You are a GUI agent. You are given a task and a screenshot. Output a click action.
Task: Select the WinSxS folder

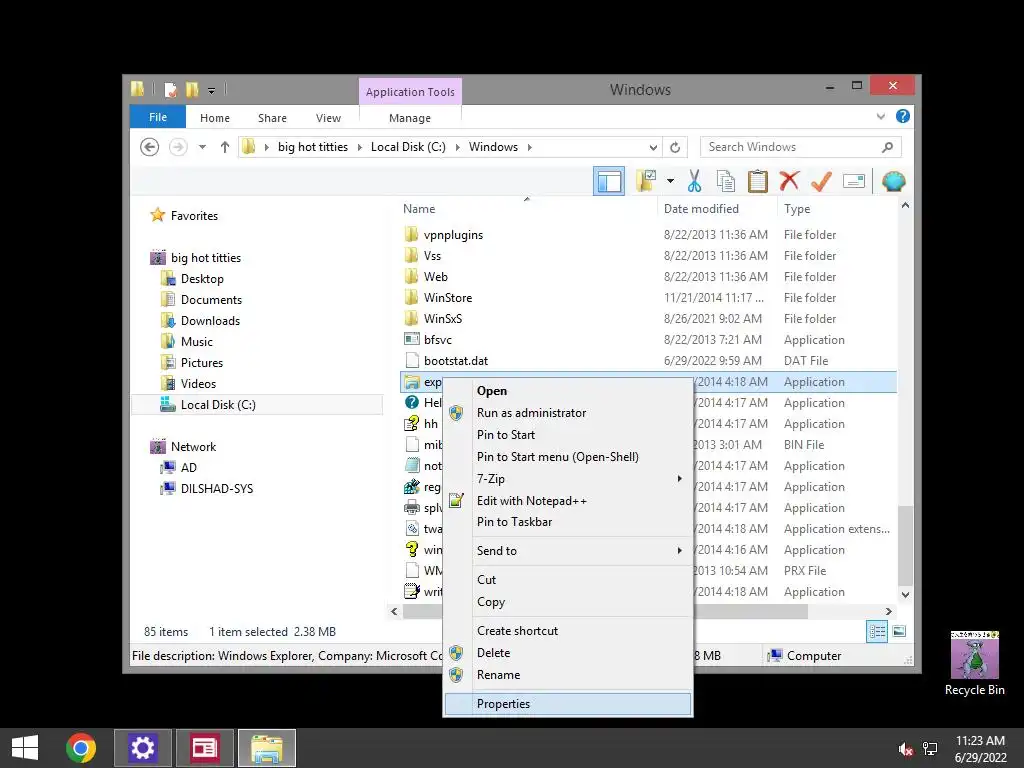click(x=443, y=319)
